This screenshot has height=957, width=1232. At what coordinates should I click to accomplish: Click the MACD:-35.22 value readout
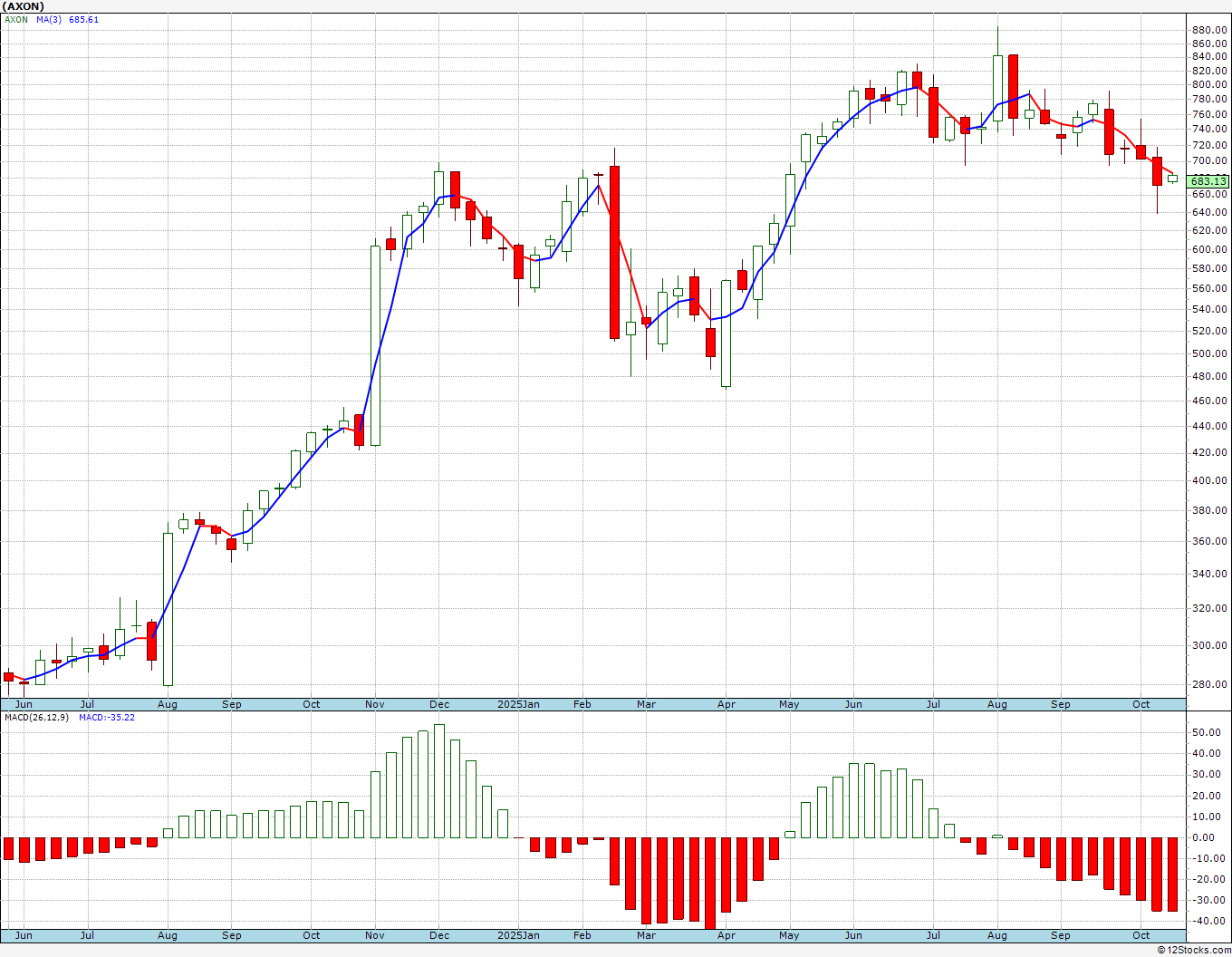[x=106, y=718]
